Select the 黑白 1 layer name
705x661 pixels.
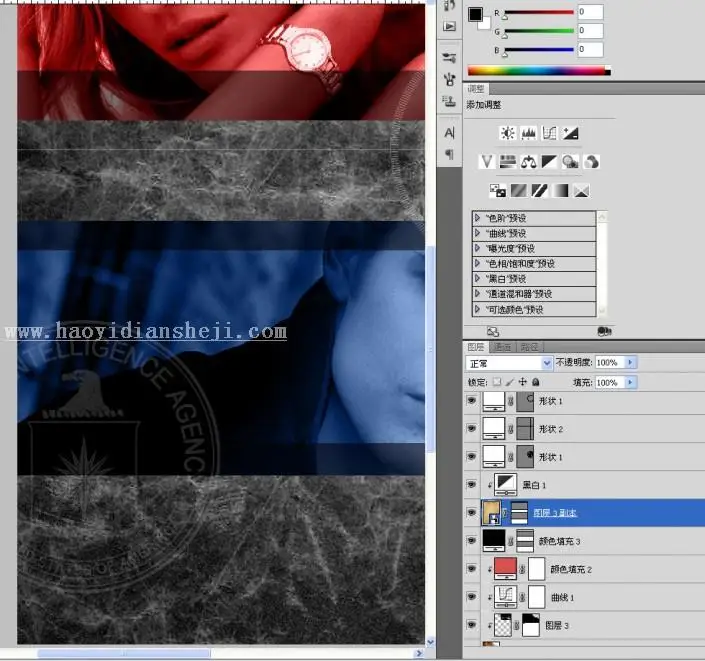click(534, 485)
